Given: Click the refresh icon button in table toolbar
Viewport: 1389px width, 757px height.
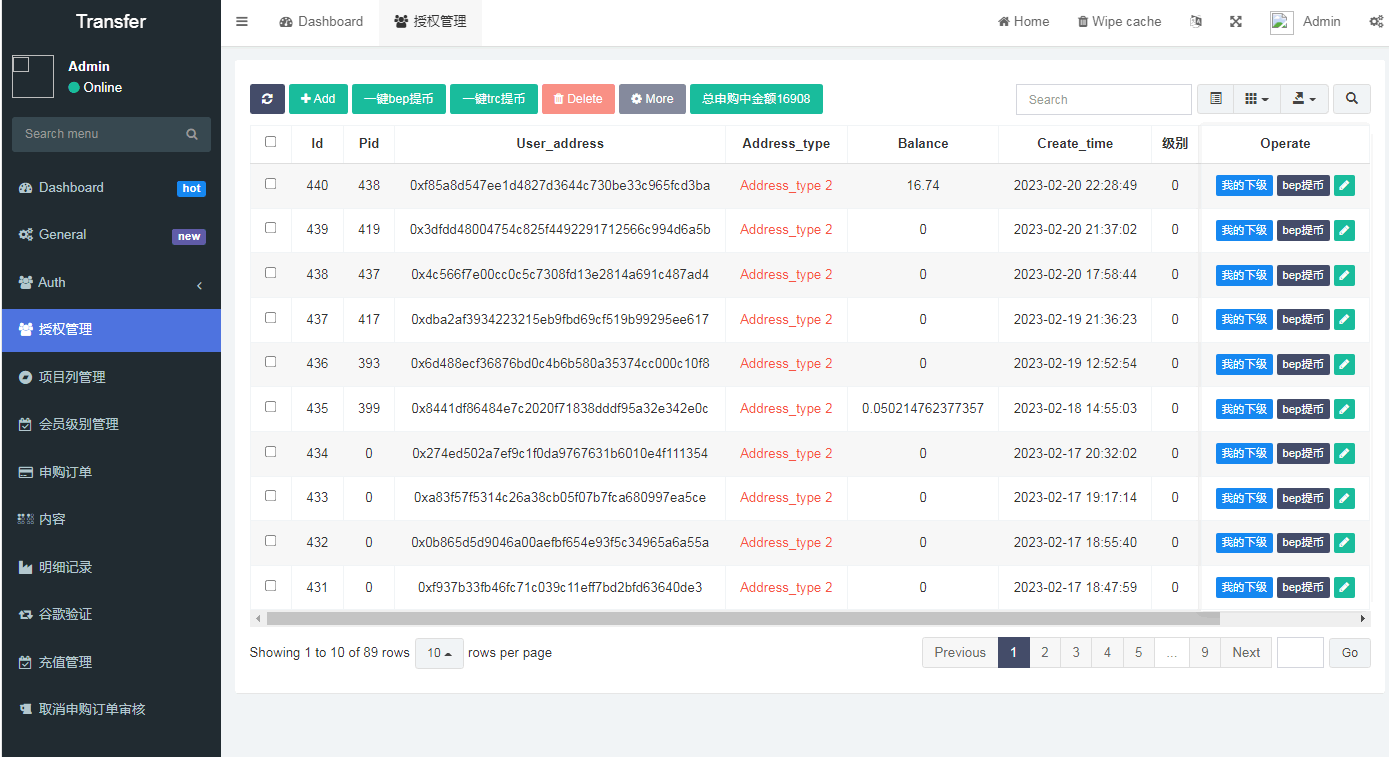Looking at the screenshot, I should [x=267, y=99].
